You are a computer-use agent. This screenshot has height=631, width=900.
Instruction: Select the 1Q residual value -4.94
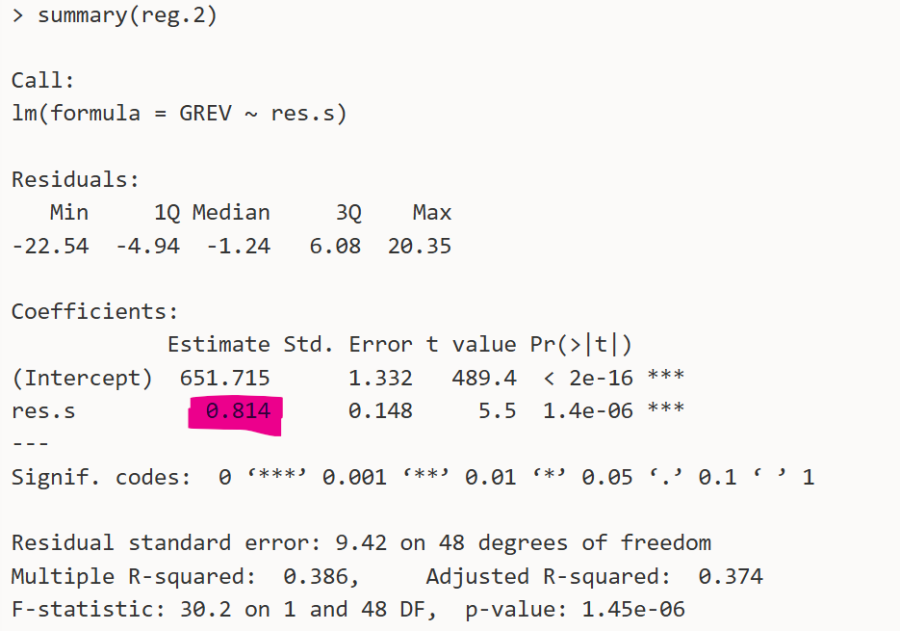pos(147,245)
